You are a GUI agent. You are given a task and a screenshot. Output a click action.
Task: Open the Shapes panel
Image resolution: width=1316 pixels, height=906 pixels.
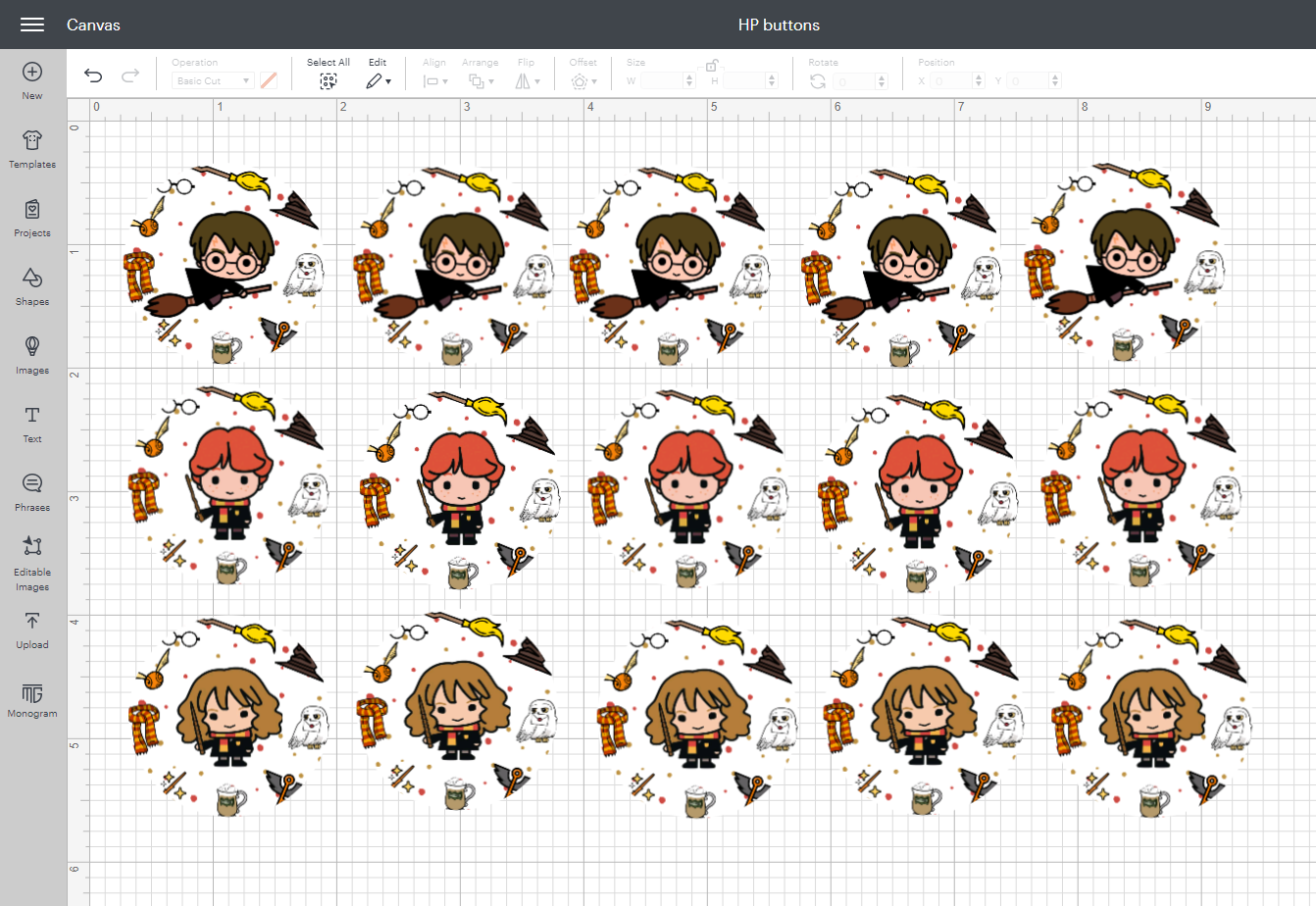tap(32, 287)
